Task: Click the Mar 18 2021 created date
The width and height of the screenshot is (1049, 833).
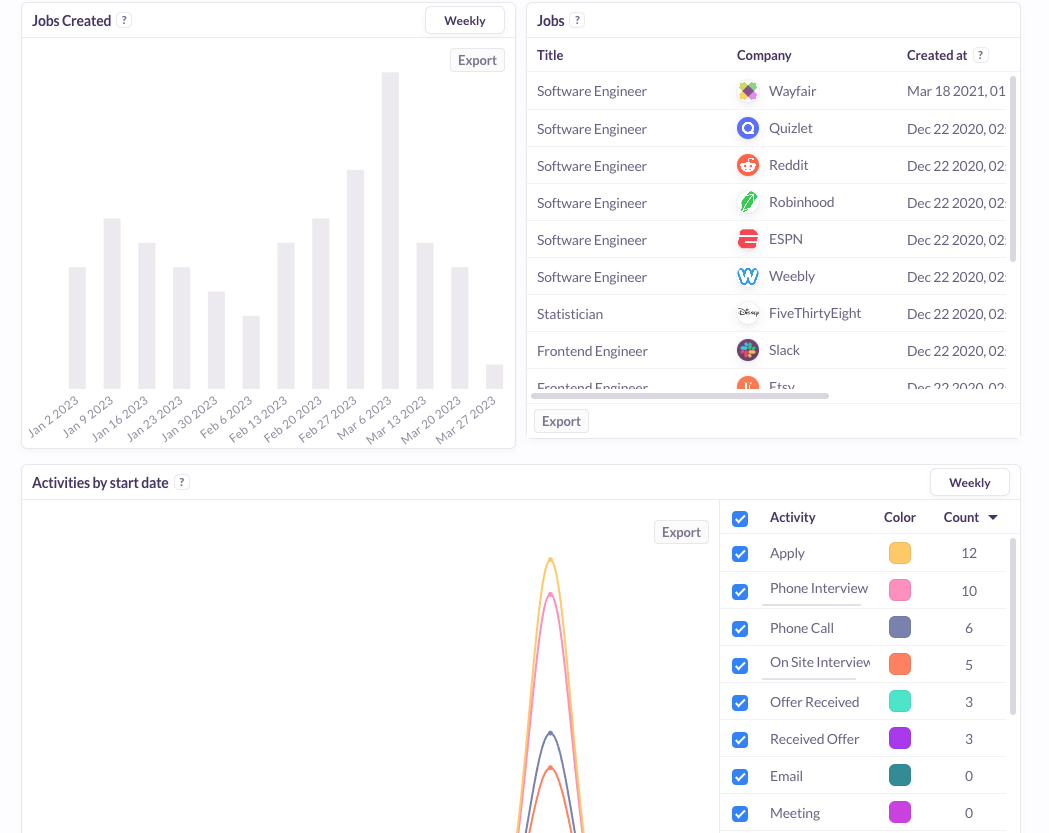Action: 956,91
